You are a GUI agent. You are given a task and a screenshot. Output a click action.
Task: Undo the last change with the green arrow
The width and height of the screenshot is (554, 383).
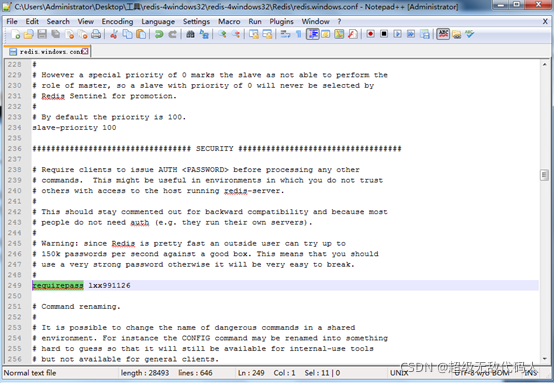159,34
